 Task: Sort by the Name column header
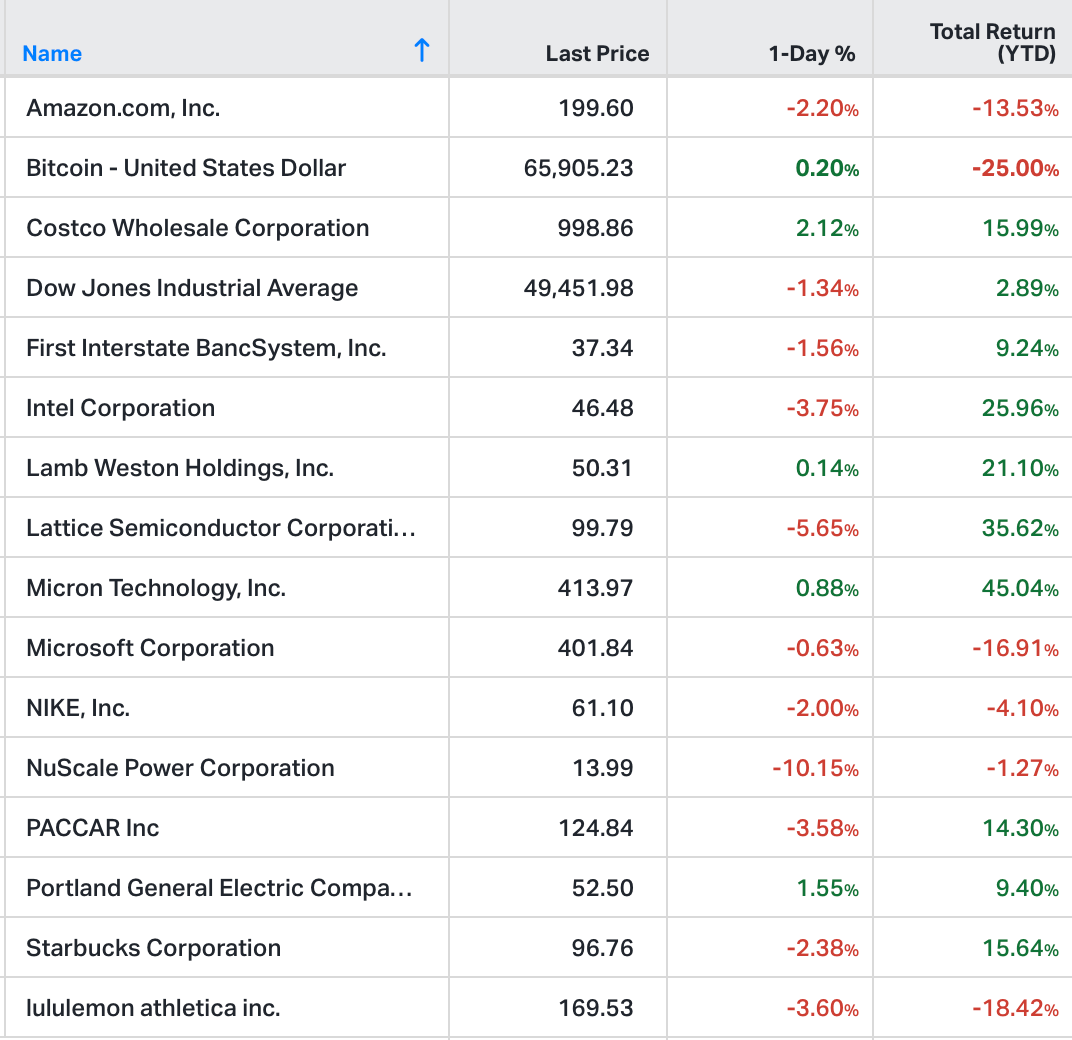pos(52,54)
